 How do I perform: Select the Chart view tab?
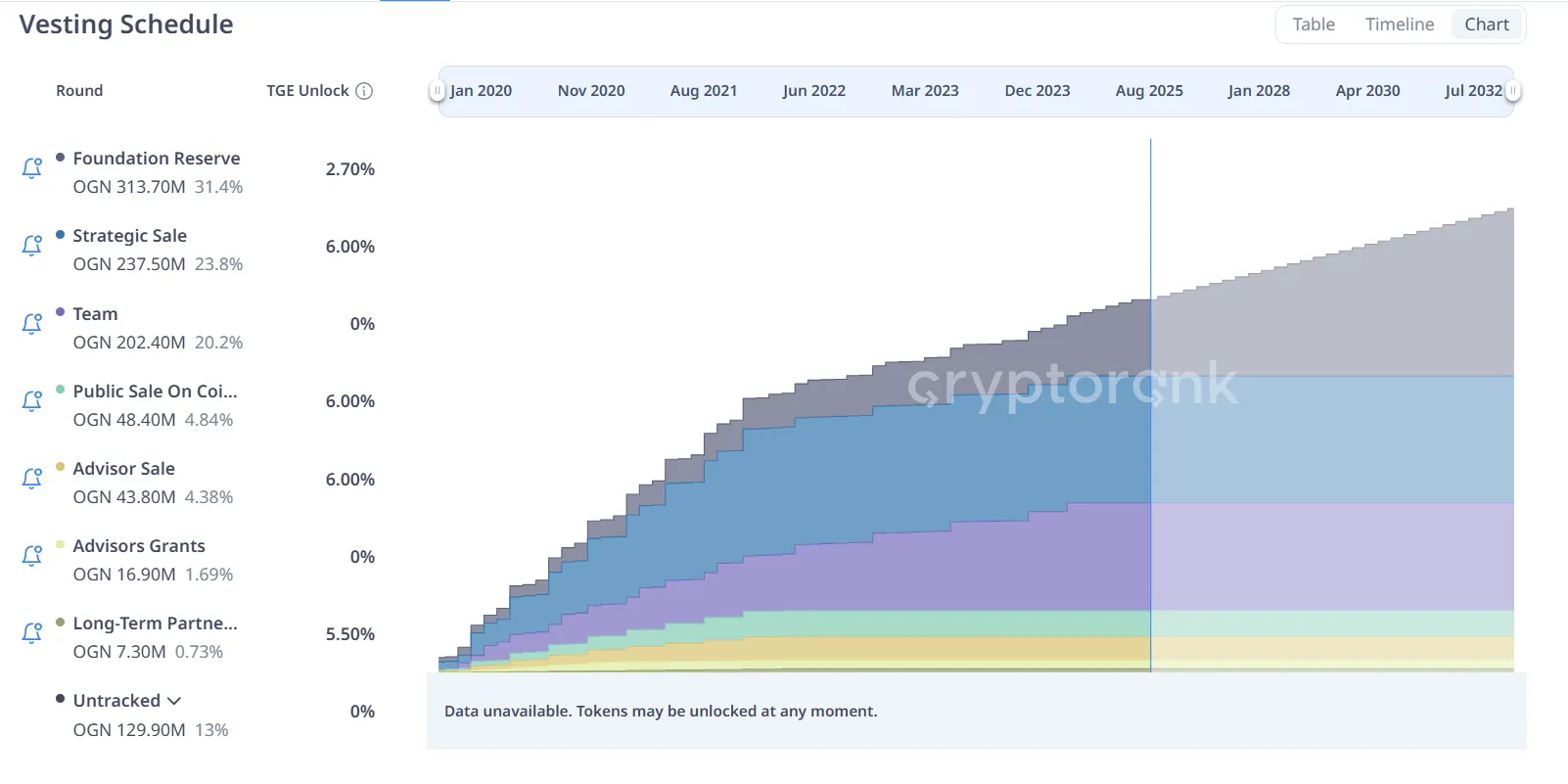click(x=1487, y=24)
